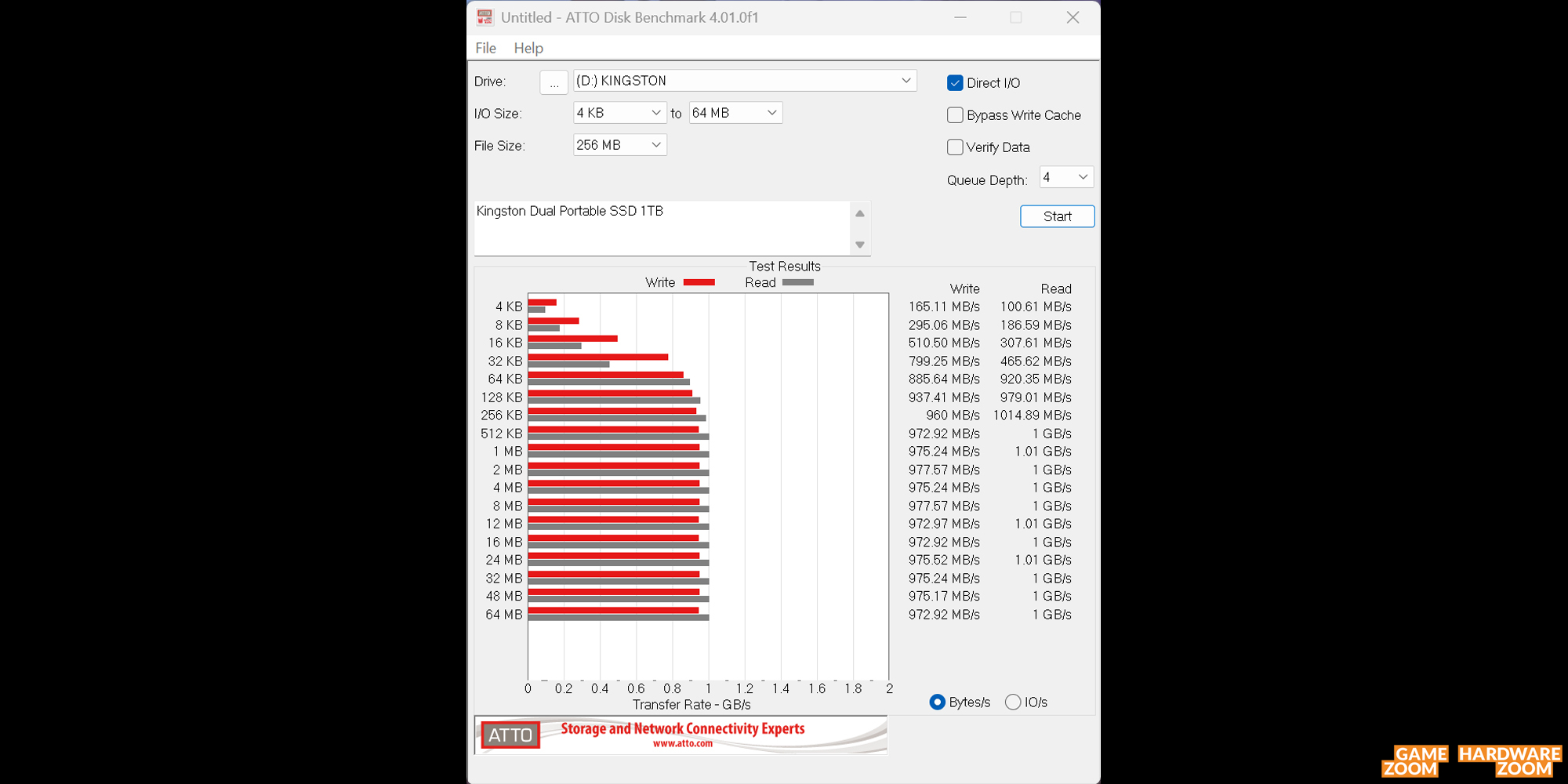This screenshot has width=1568, height=784.
Task: Open the File menu
Action: coord(485,48)
